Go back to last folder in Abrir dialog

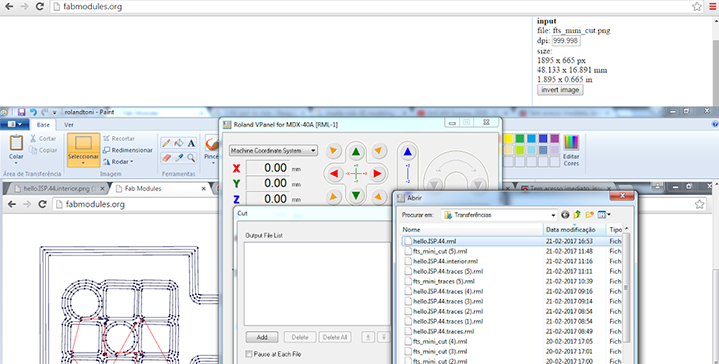click(565, 215)
